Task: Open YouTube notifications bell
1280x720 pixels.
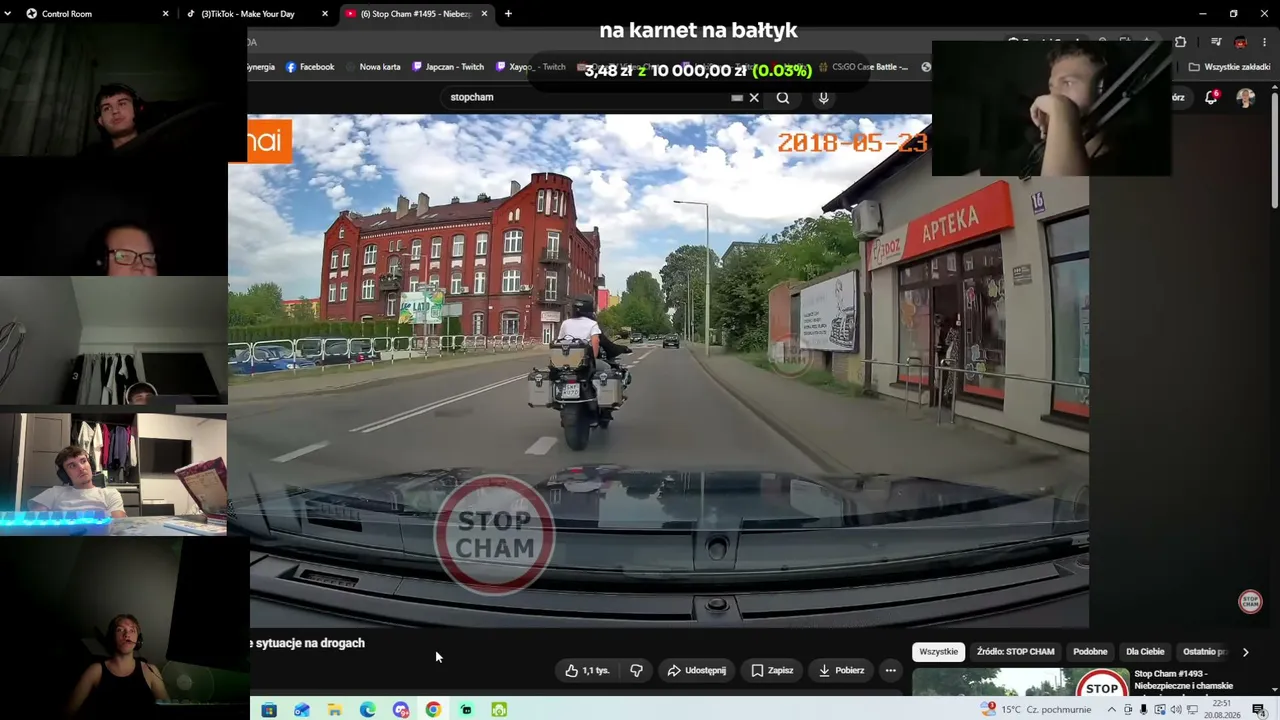Action: 1211,97
